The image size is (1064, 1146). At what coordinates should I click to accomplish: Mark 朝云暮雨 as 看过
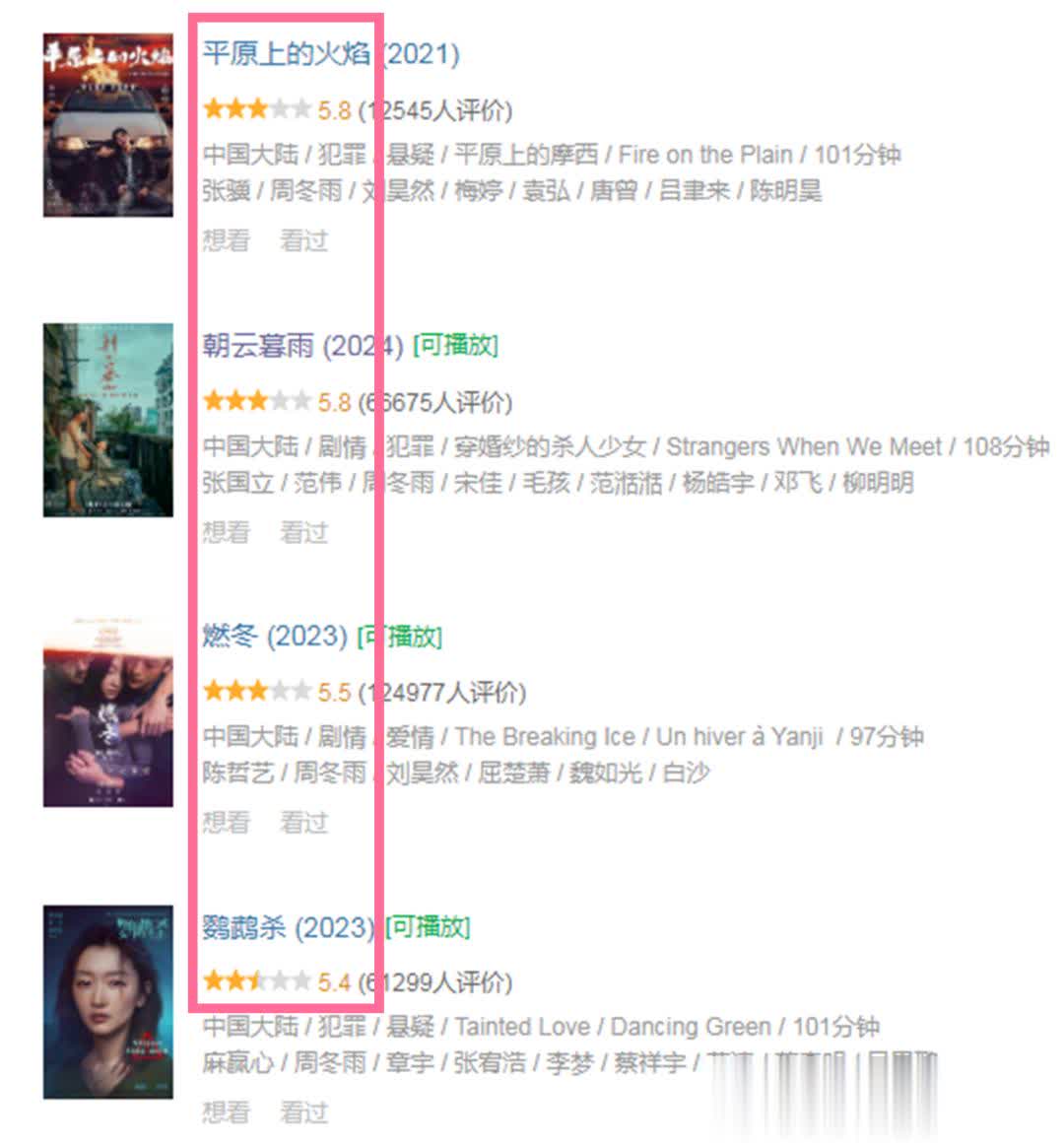coord(304,532)
